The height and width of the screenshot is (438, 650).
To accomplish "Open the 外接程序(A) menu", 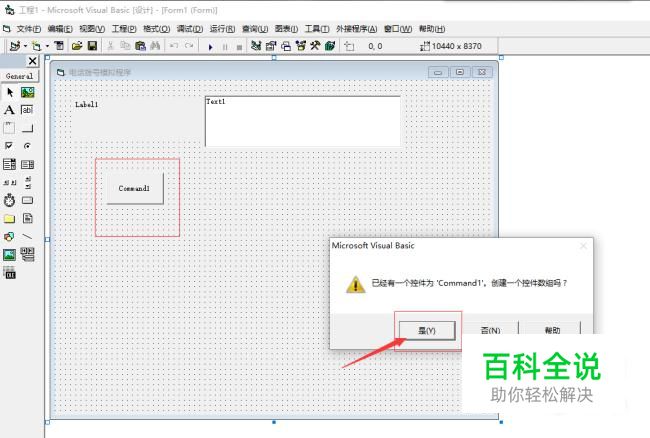I will click(357, 29).
